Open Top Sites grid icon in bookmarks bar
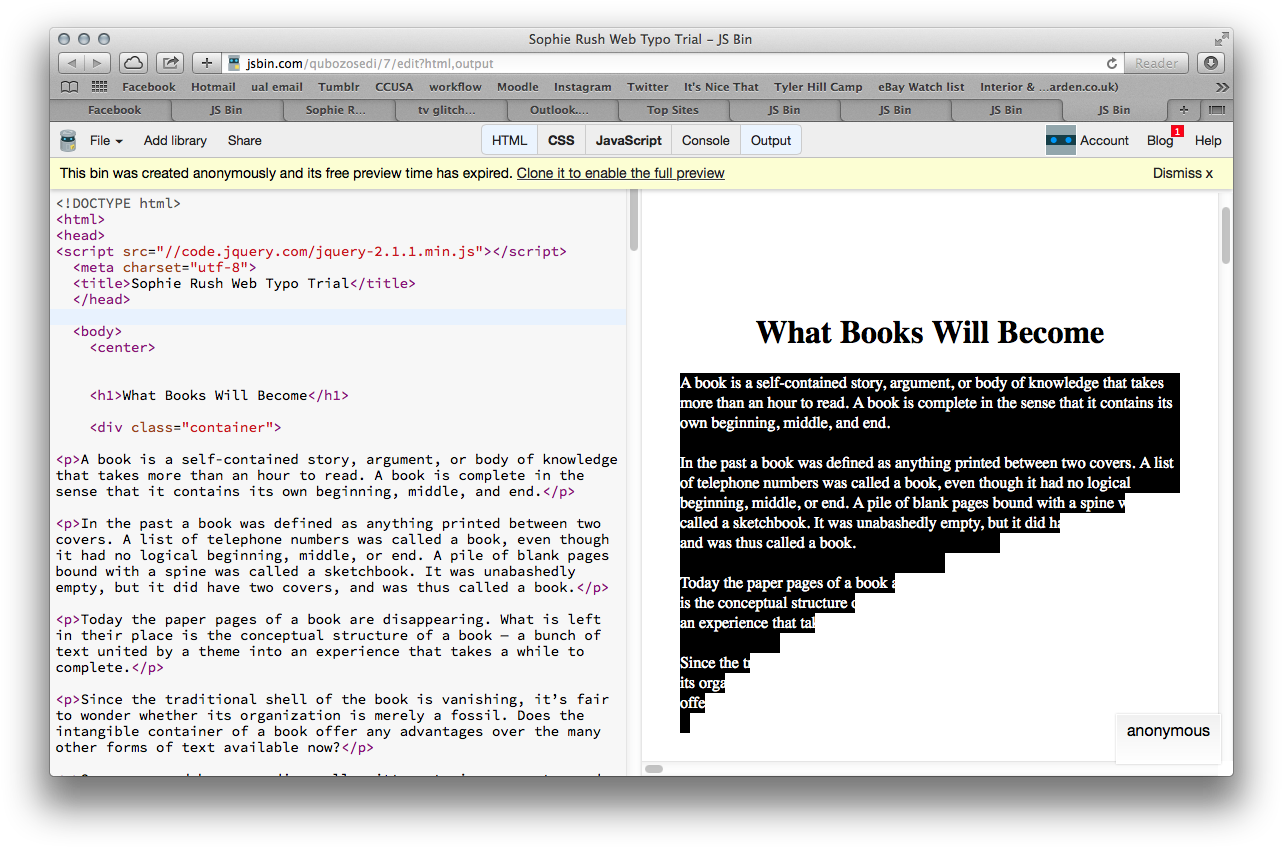Viewport: 1282px width, 847px height. (x=99, y=87)
